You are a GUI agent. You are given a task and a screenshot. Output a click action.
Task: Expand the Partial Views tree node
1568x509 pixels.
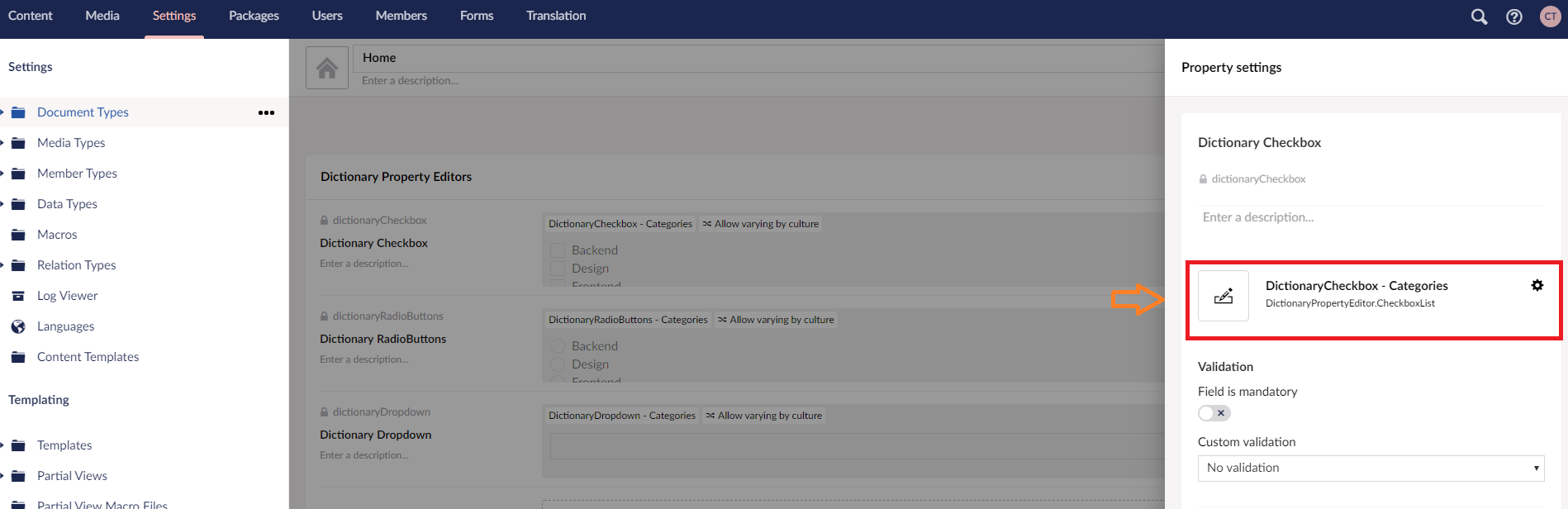[x=2, y=476]
